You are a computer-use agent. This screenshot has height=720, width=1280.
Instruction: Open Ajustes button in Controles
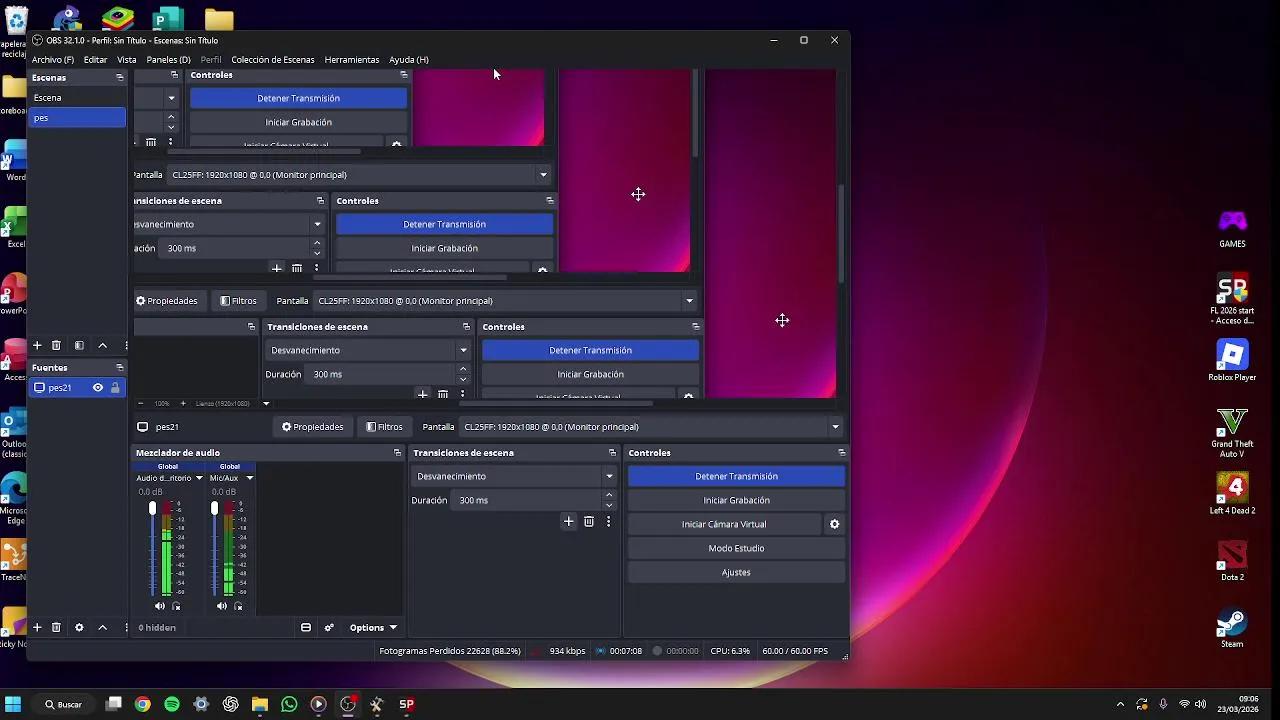coord(736,572)
